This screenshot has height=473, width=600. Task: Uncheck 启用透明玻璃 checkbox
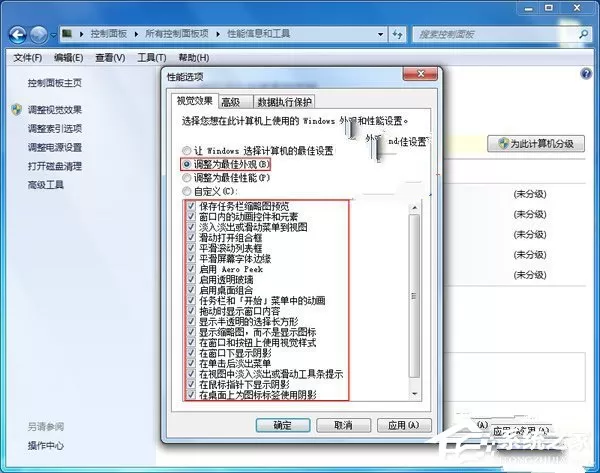[191, 279]
